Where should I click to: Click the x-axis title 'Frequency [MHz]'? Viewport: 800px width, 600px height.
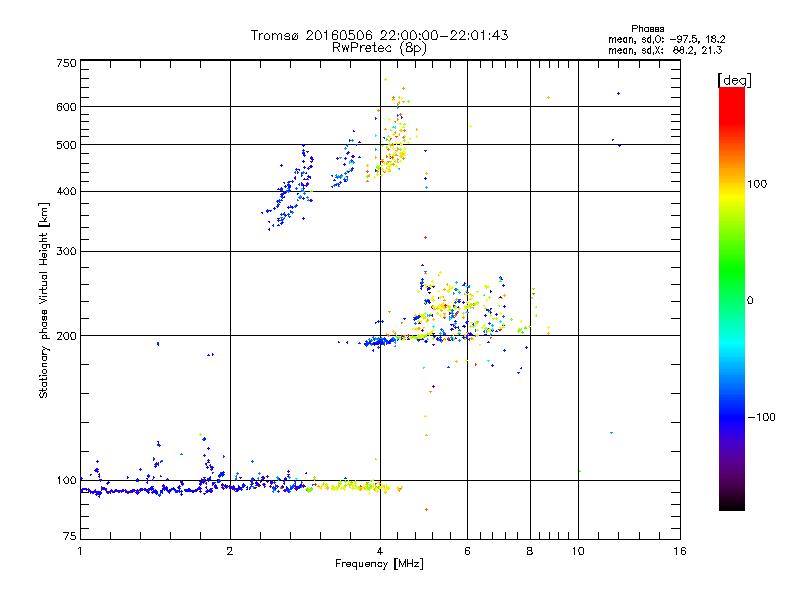(379, 564)
